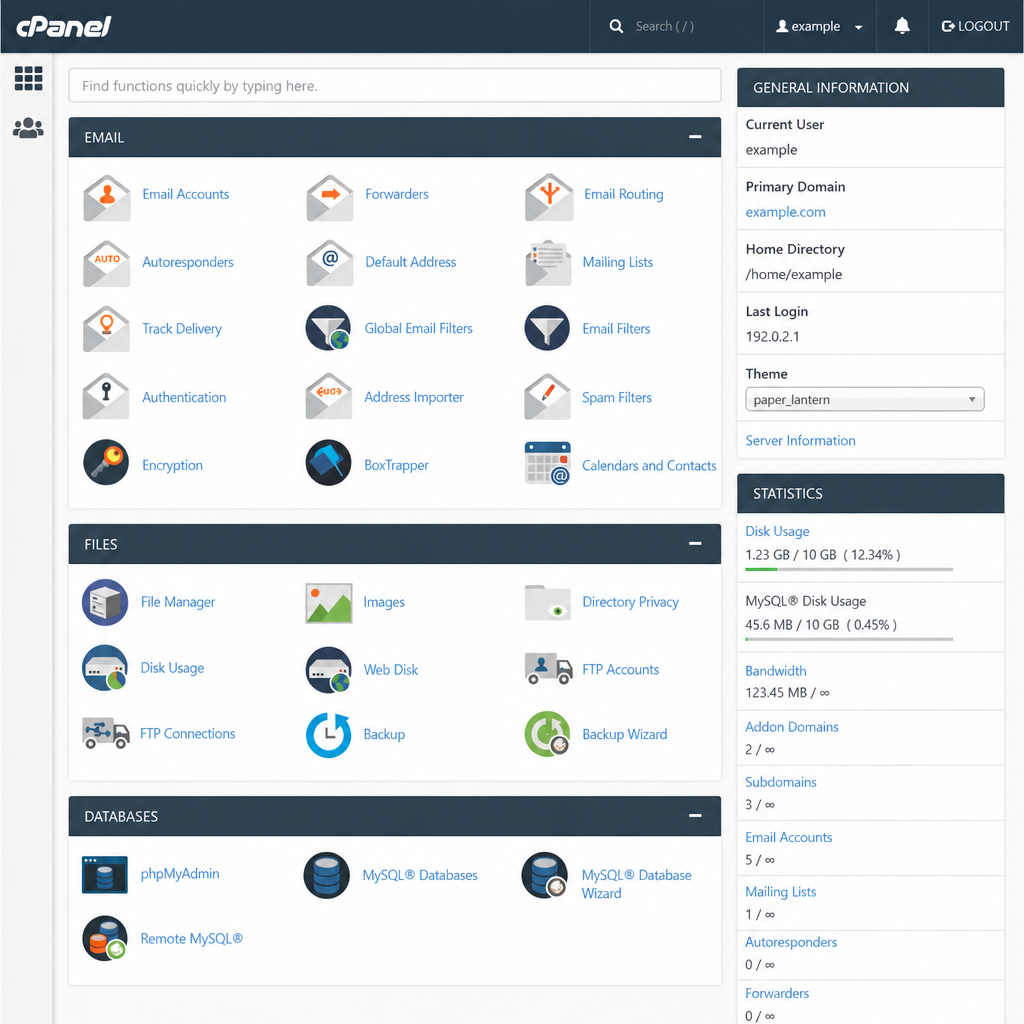Viewport: 1024px width, 1024px height.
Task: Open the FTP Connections truck icon
Action: coord(105,733)
